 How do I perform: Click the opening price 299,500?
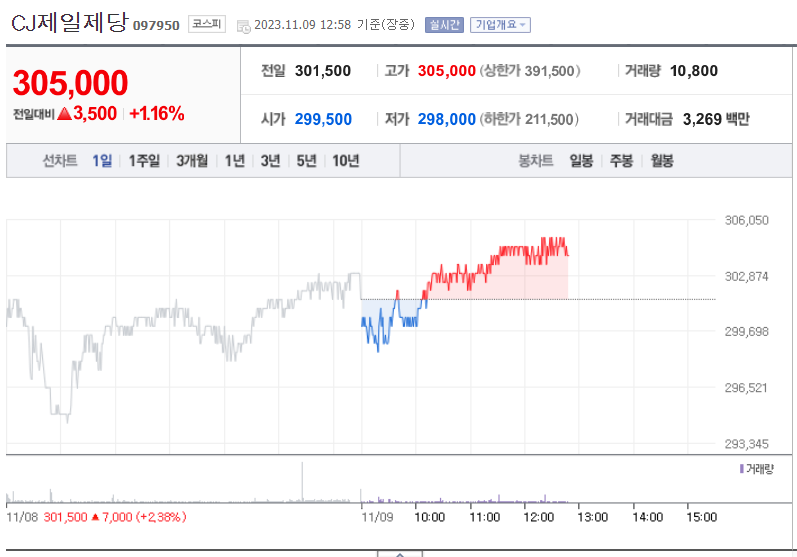click(323, 119)
